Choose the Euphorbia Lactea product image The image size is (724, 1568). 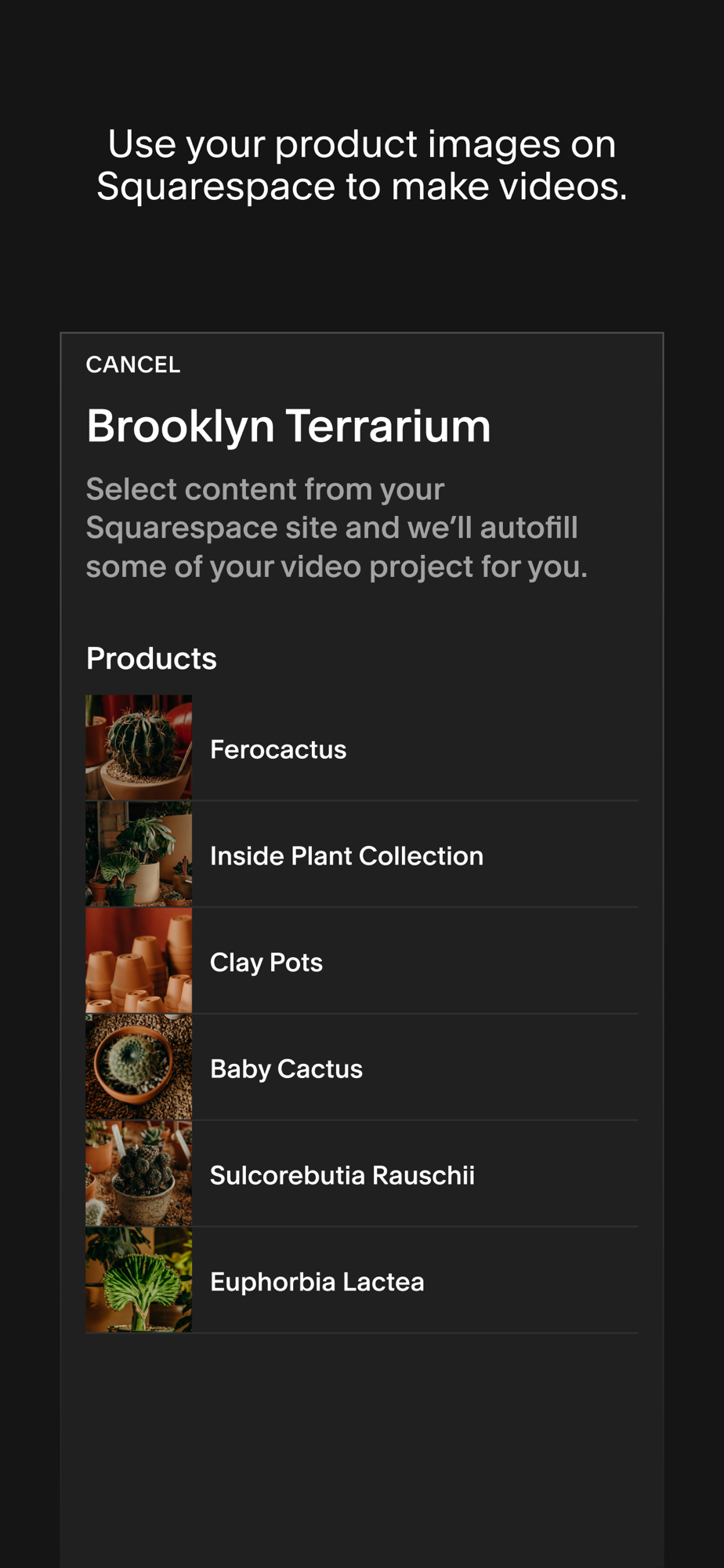(139, 1280)
